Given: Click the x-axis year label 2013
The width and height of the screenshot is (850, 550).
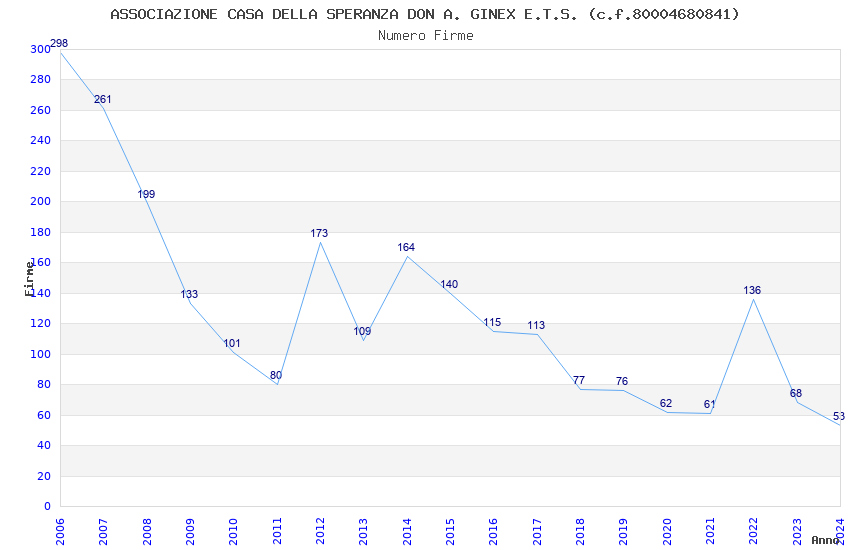Looking at the screenshot, I should coord(363,532).
